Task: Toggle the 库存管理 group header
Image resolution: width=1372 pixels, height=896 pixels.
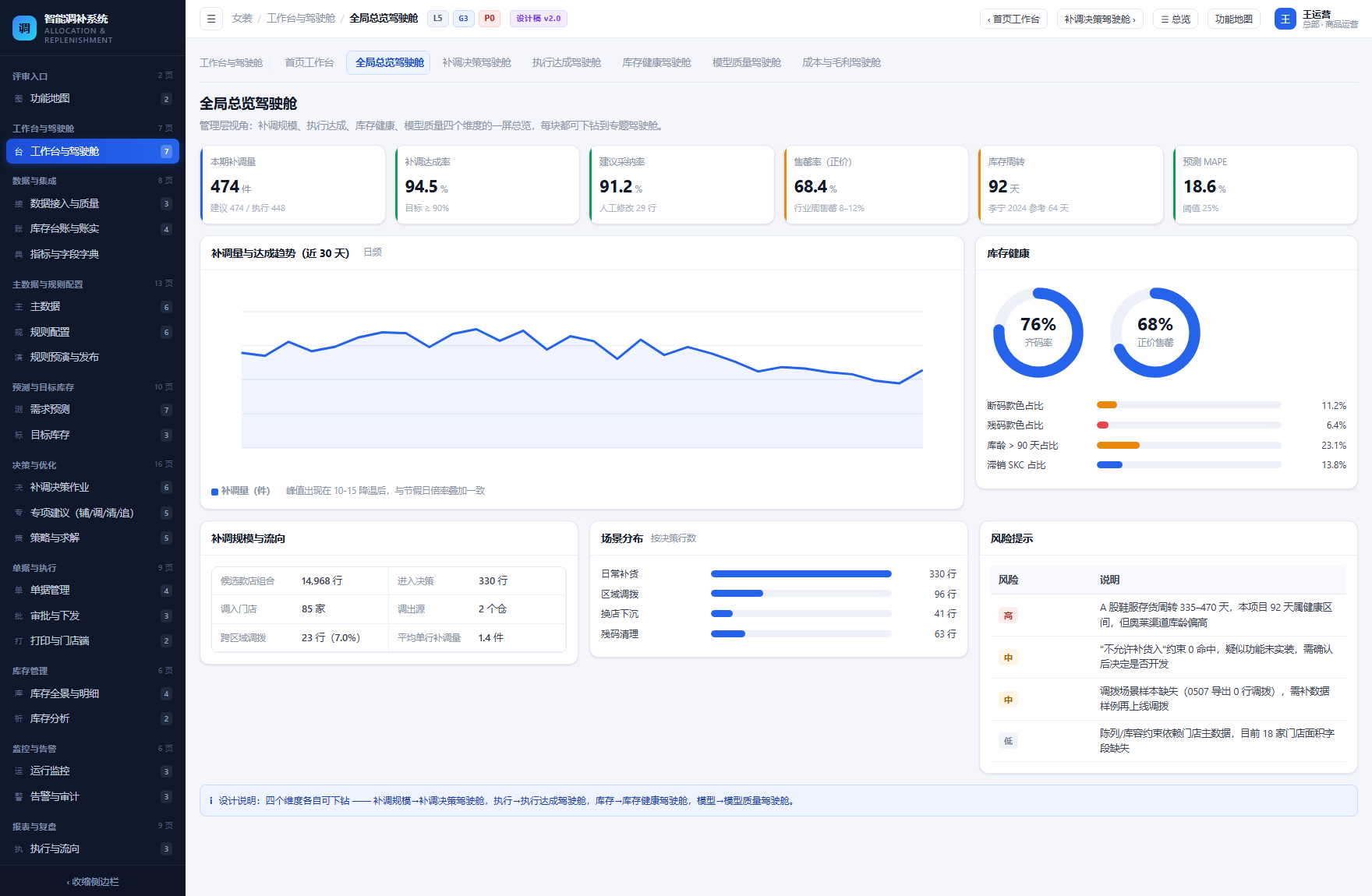Action: [93, 671]
